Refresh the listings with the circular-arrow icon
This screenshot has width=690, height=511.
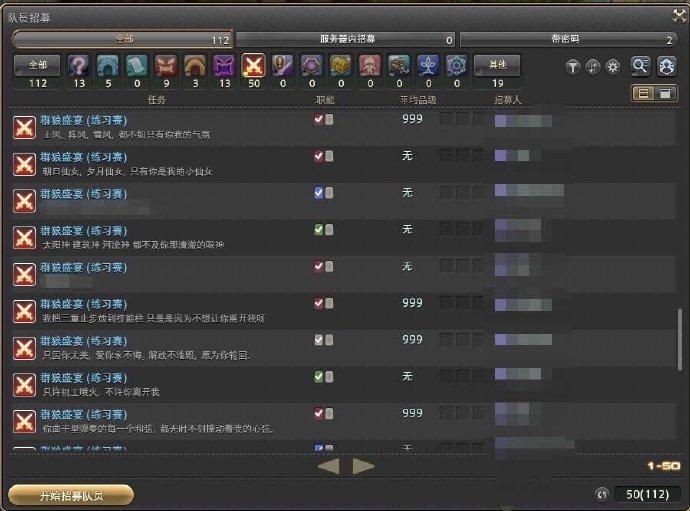[x=602, y=494]
